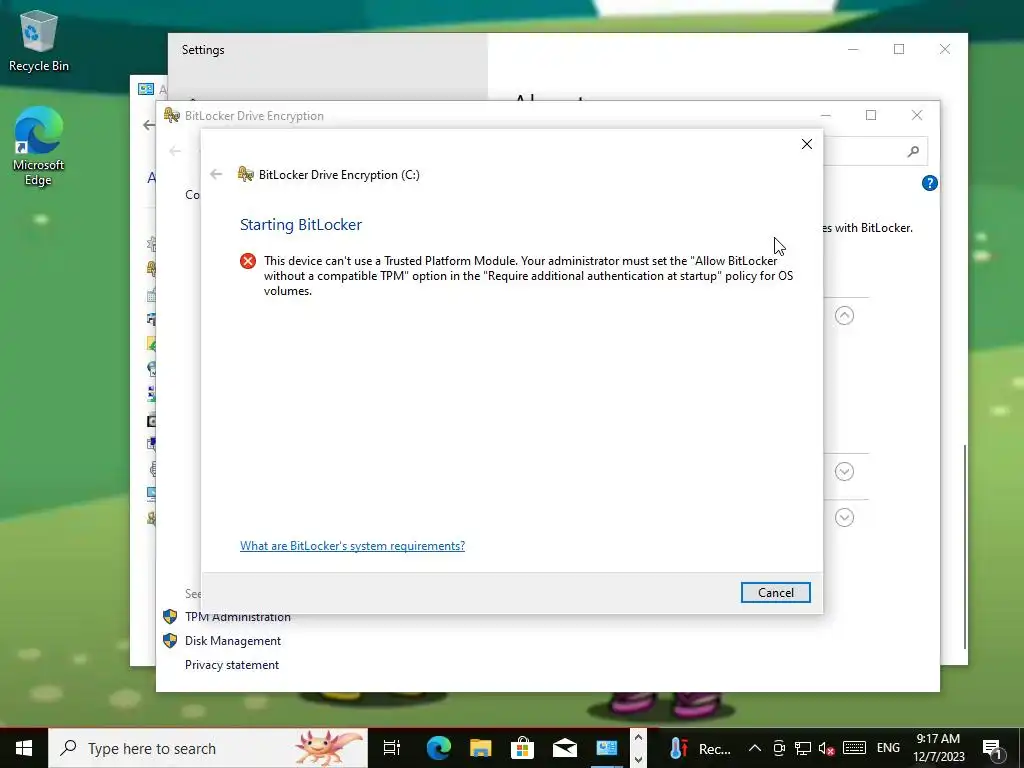The width and height of the screenshot is (1024, 768).
Task: Open the blue help icon in Control Panel
Action: [929, 184]
